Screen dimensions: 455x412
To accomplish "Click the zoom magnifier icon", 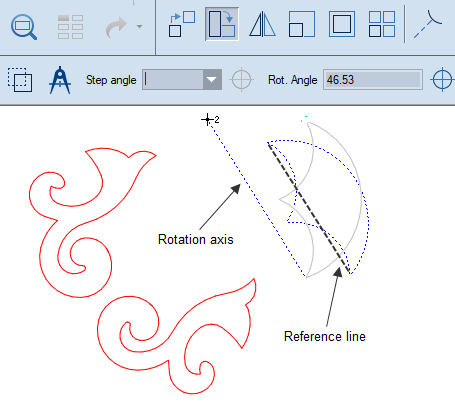I will (24, 27).
